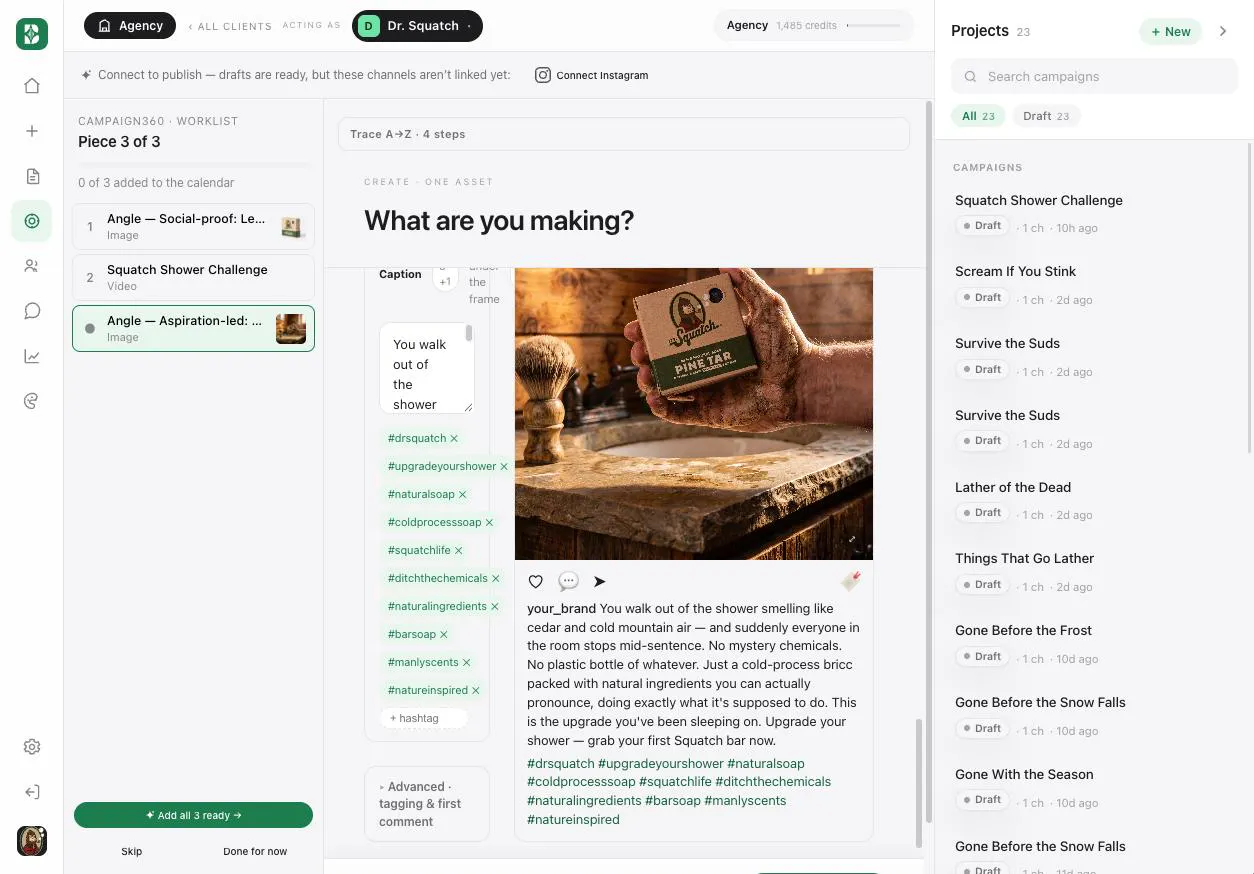Open the Dr. Squatch client switcher
The image size is (1254, 874).
click(x=417, y=26)
